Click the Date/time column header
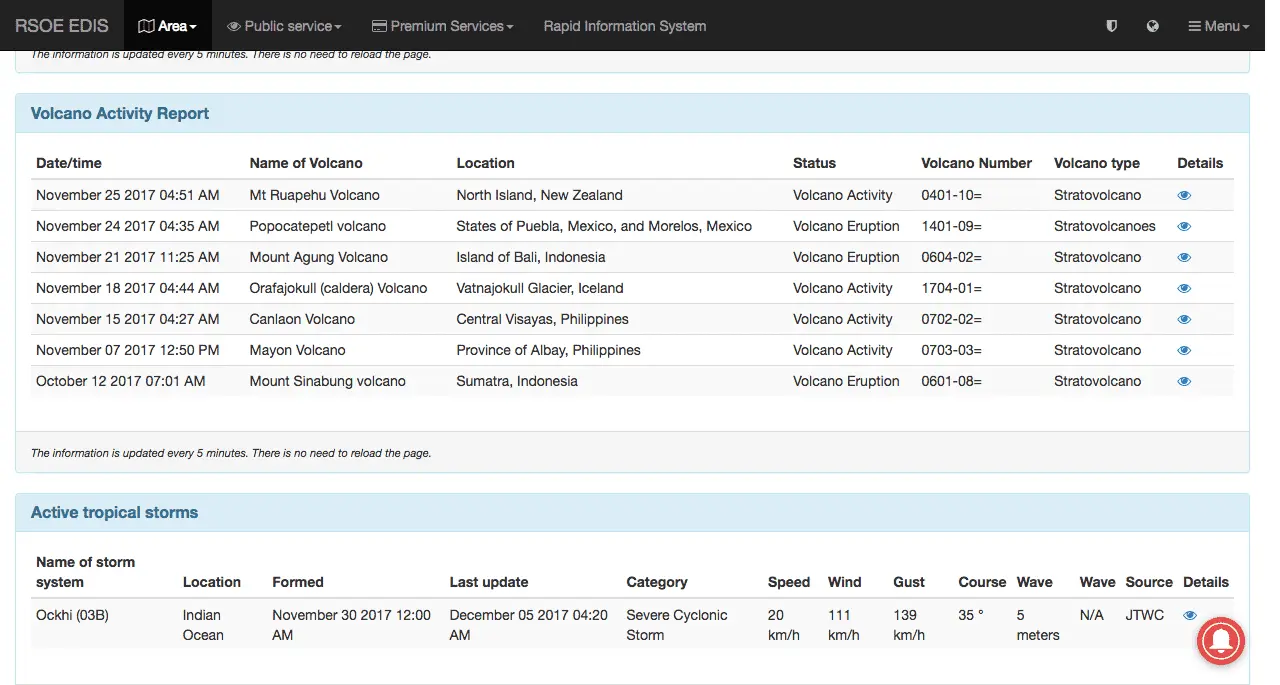This screenshot has width=1280, height=685. pos(69,163)
